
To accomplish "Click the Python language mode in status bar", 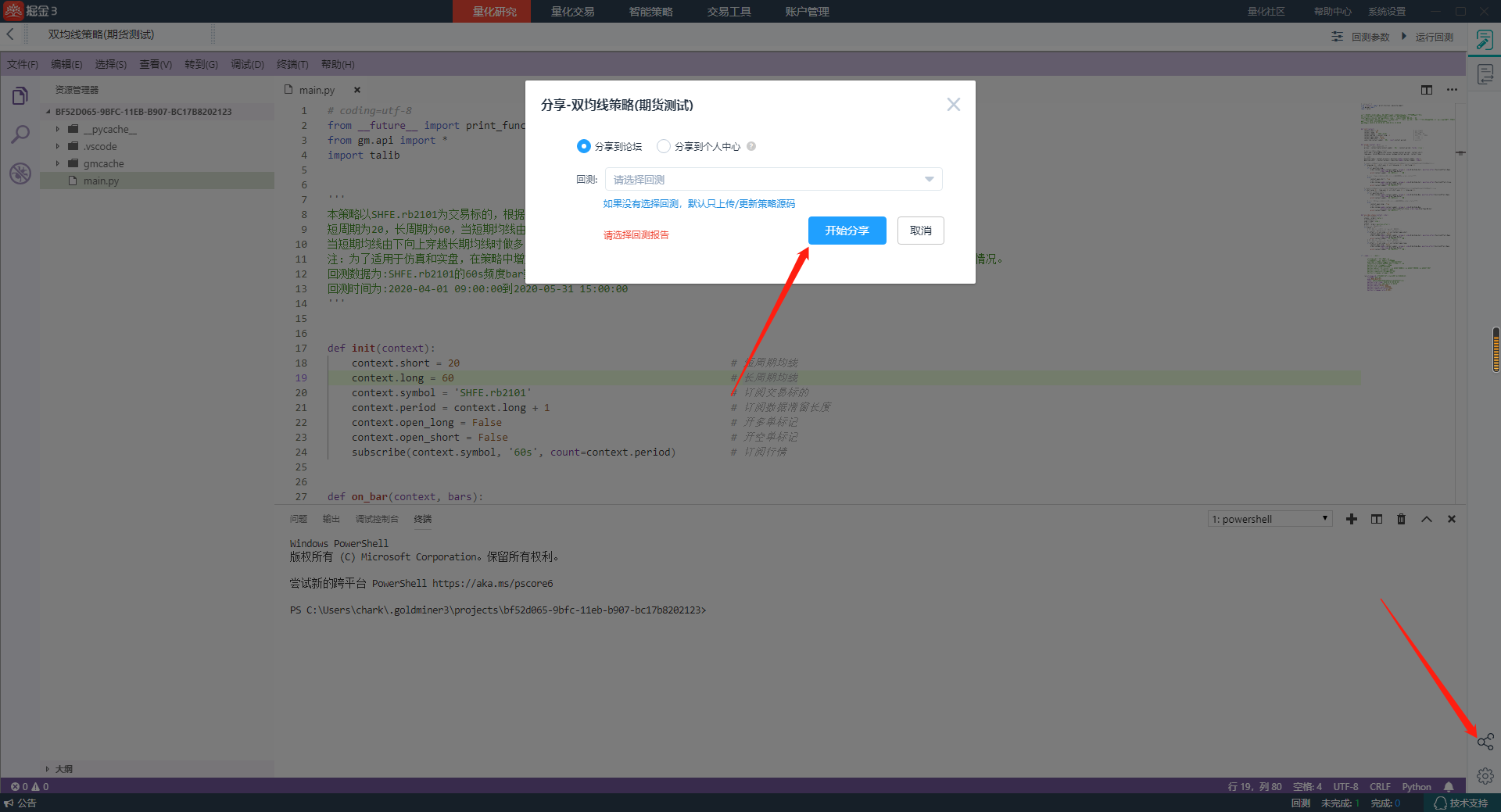I will [x=1417, y=787].
